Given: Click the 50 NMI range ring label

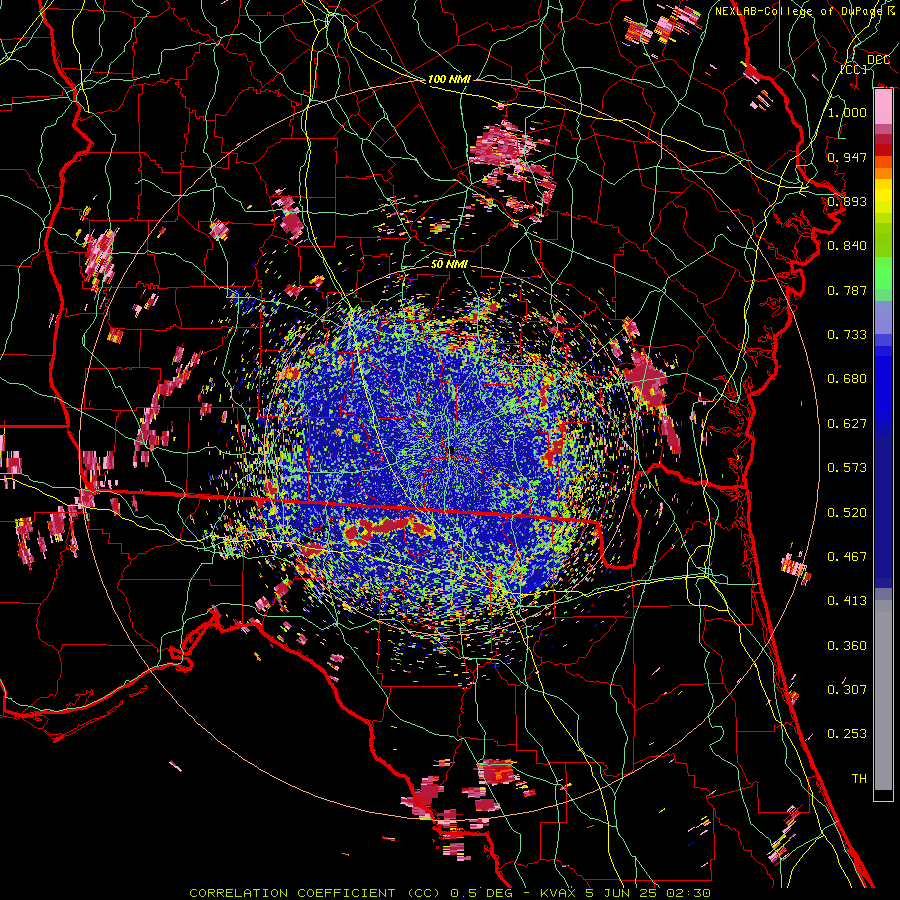Looking at the screenshot, I should click(x=449, y=264).
